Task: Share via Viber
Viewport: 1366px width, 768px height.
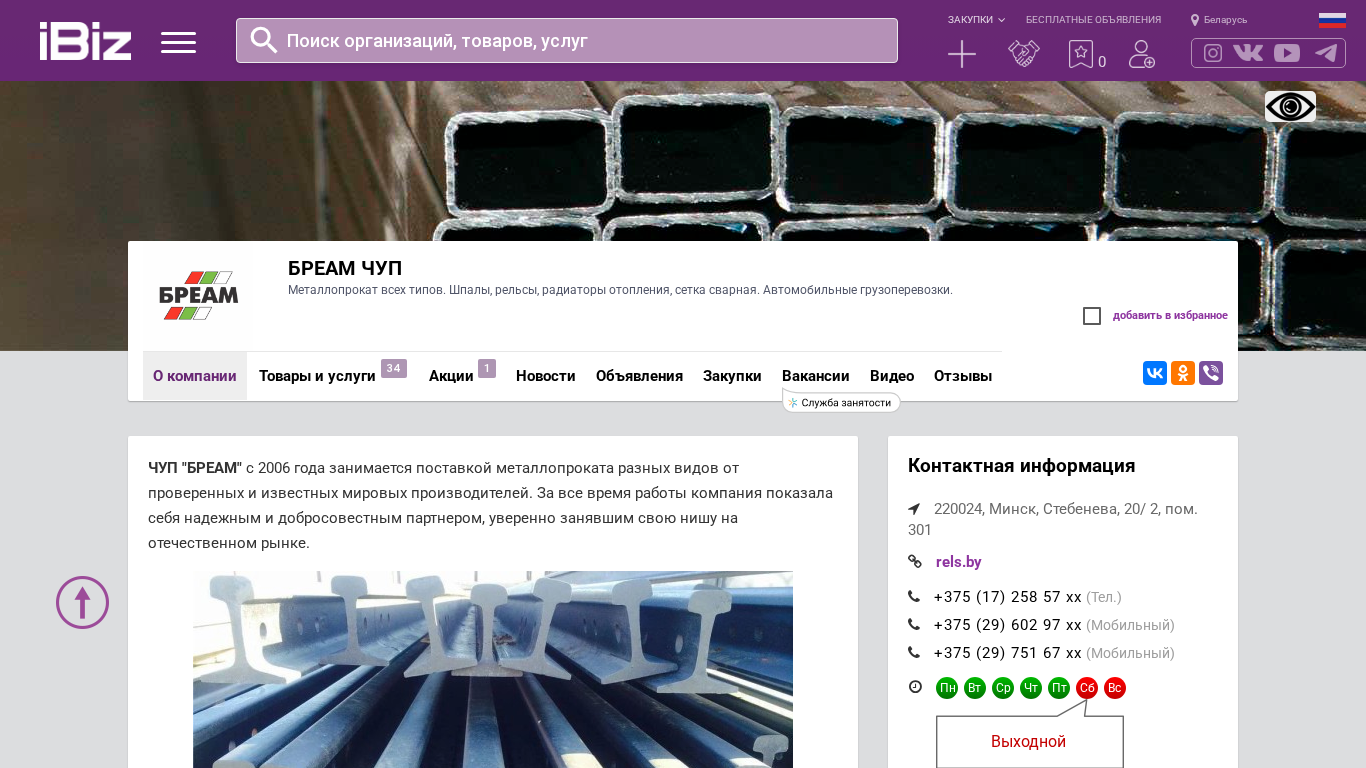Action: coord(1211,373)
